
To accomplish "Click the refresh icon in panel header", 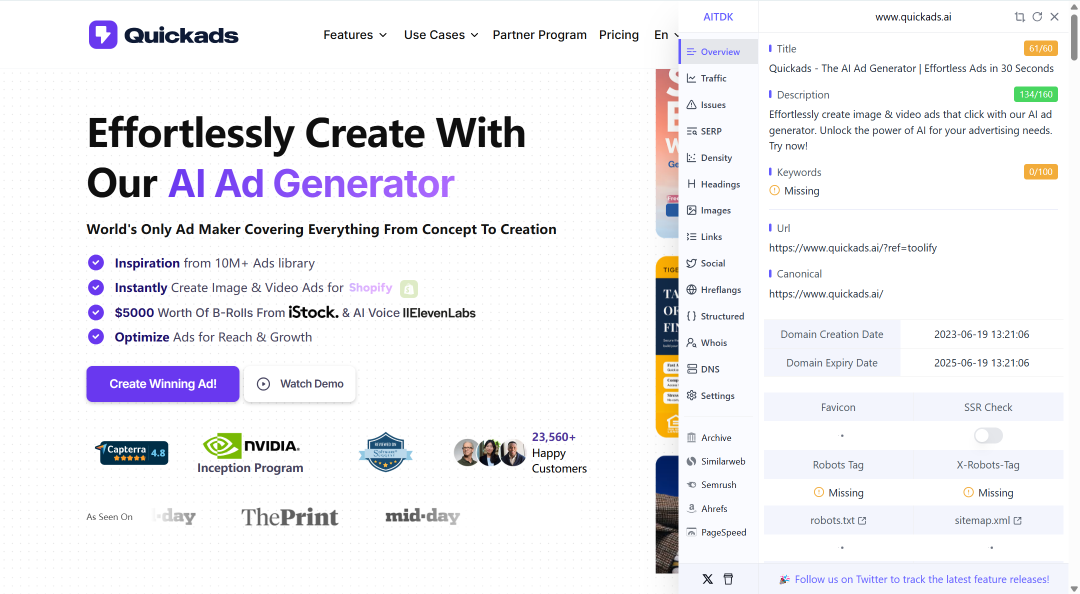I will coord(1037,17).
